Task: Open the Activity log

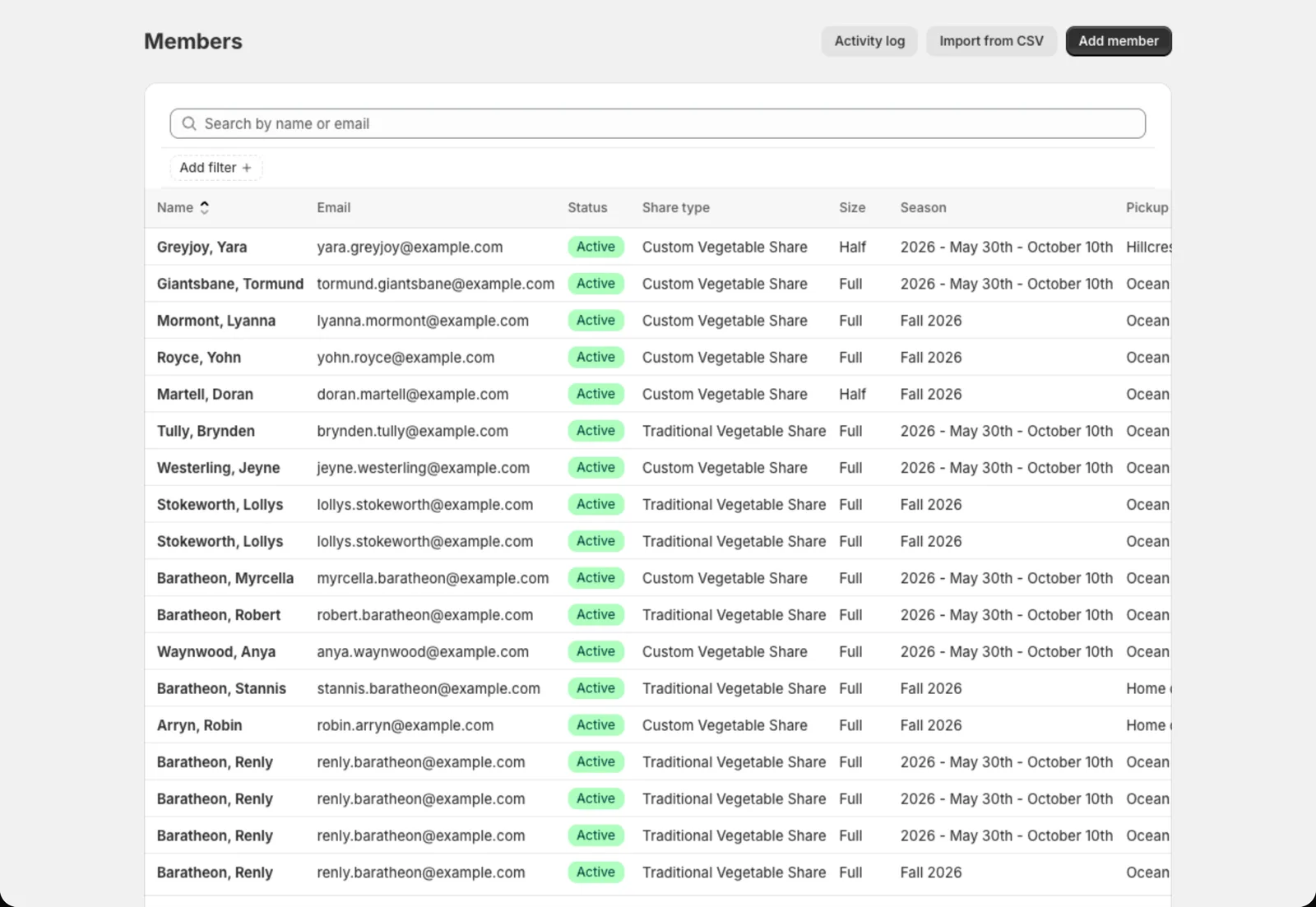Action: pyautogui.click(x=869, y=41)
